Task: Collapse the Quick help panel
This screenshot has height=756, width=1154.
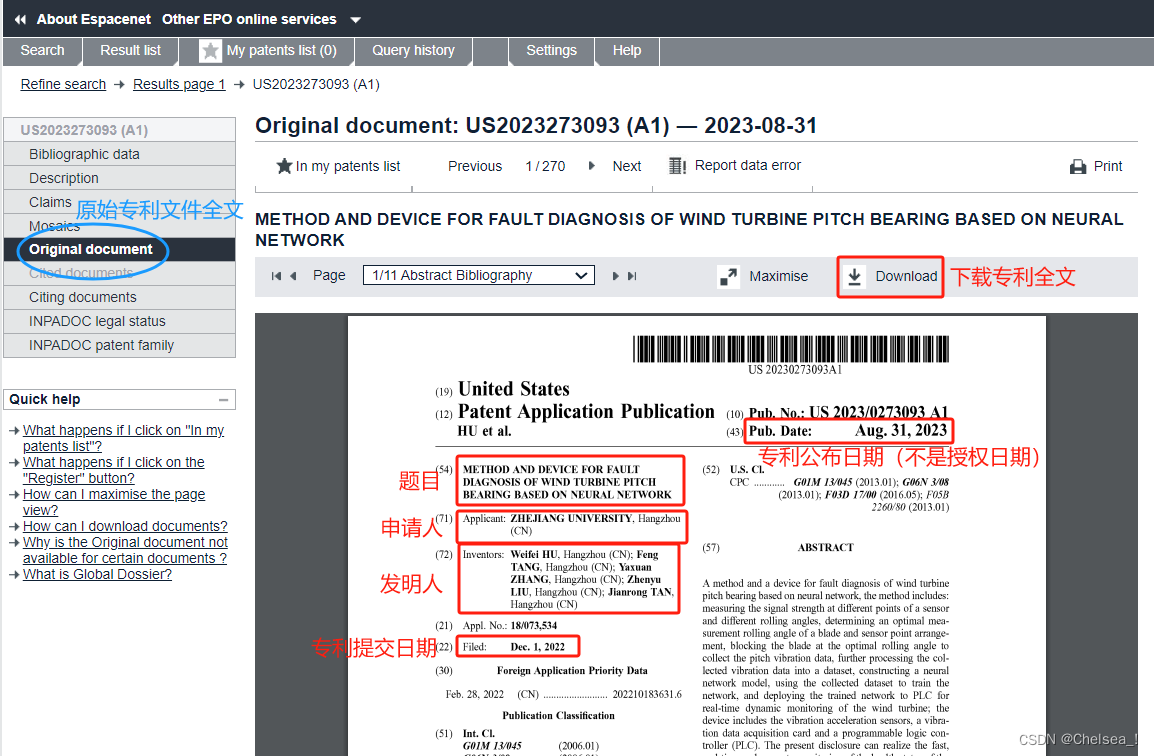Action: pyautogui.click(x=223, y=400)
